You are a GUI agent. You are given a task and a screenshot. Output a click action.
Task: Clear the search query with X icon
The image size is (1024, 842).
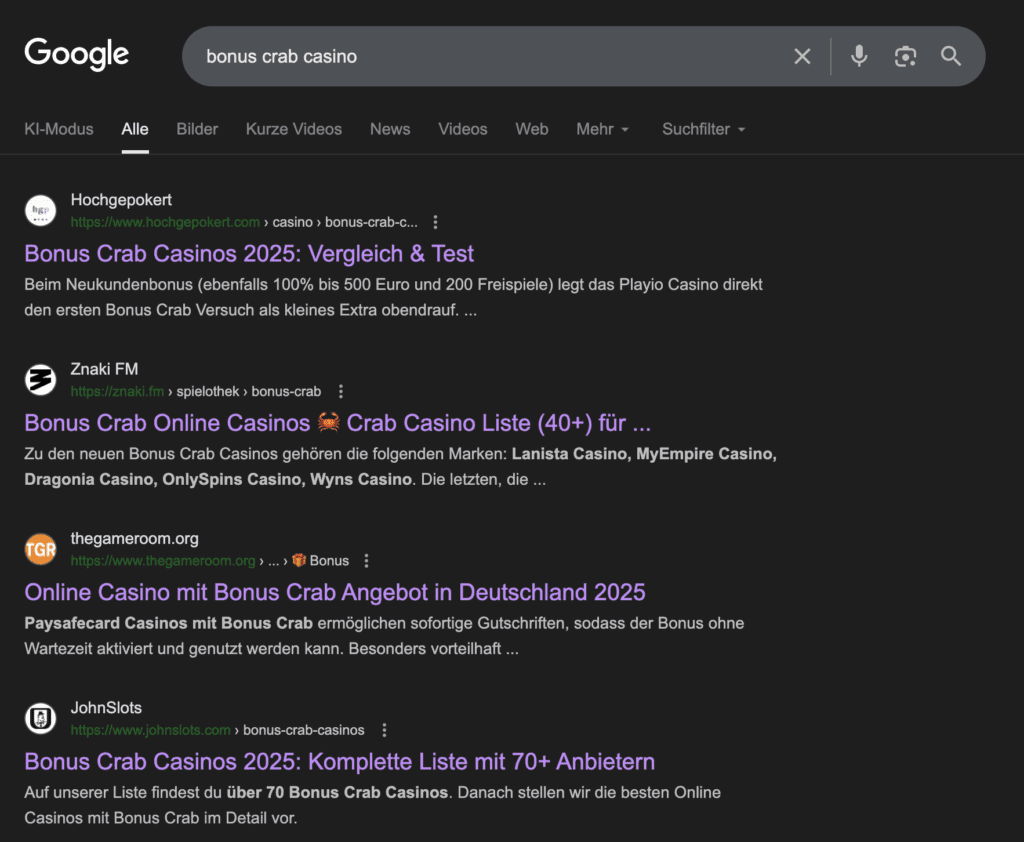click(802, 56)
